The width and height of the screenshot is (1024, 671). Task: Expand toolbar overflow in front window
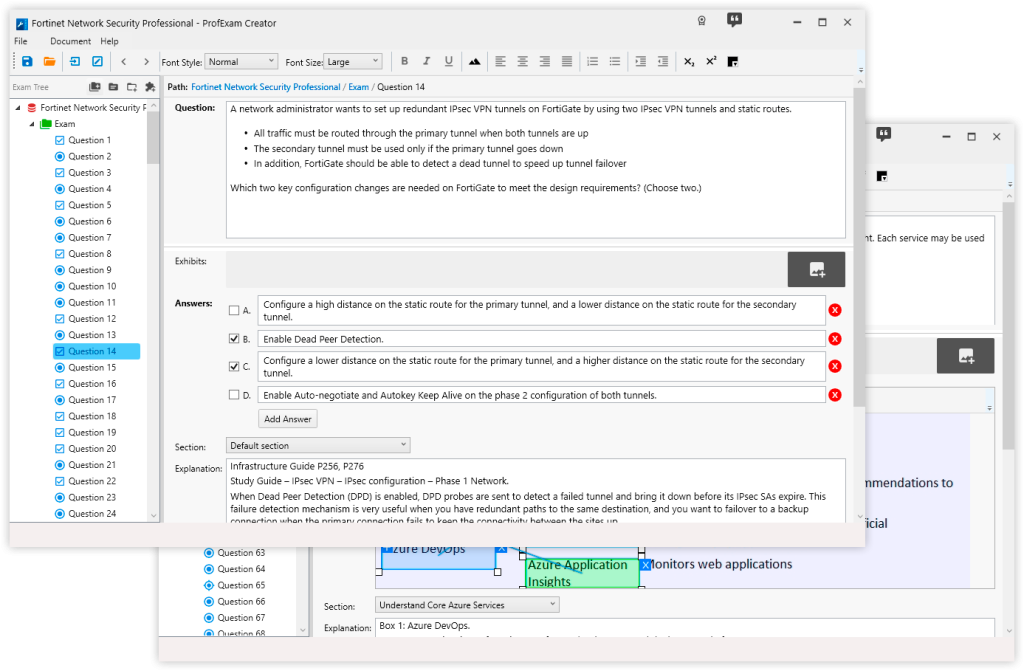coord(860,70)
